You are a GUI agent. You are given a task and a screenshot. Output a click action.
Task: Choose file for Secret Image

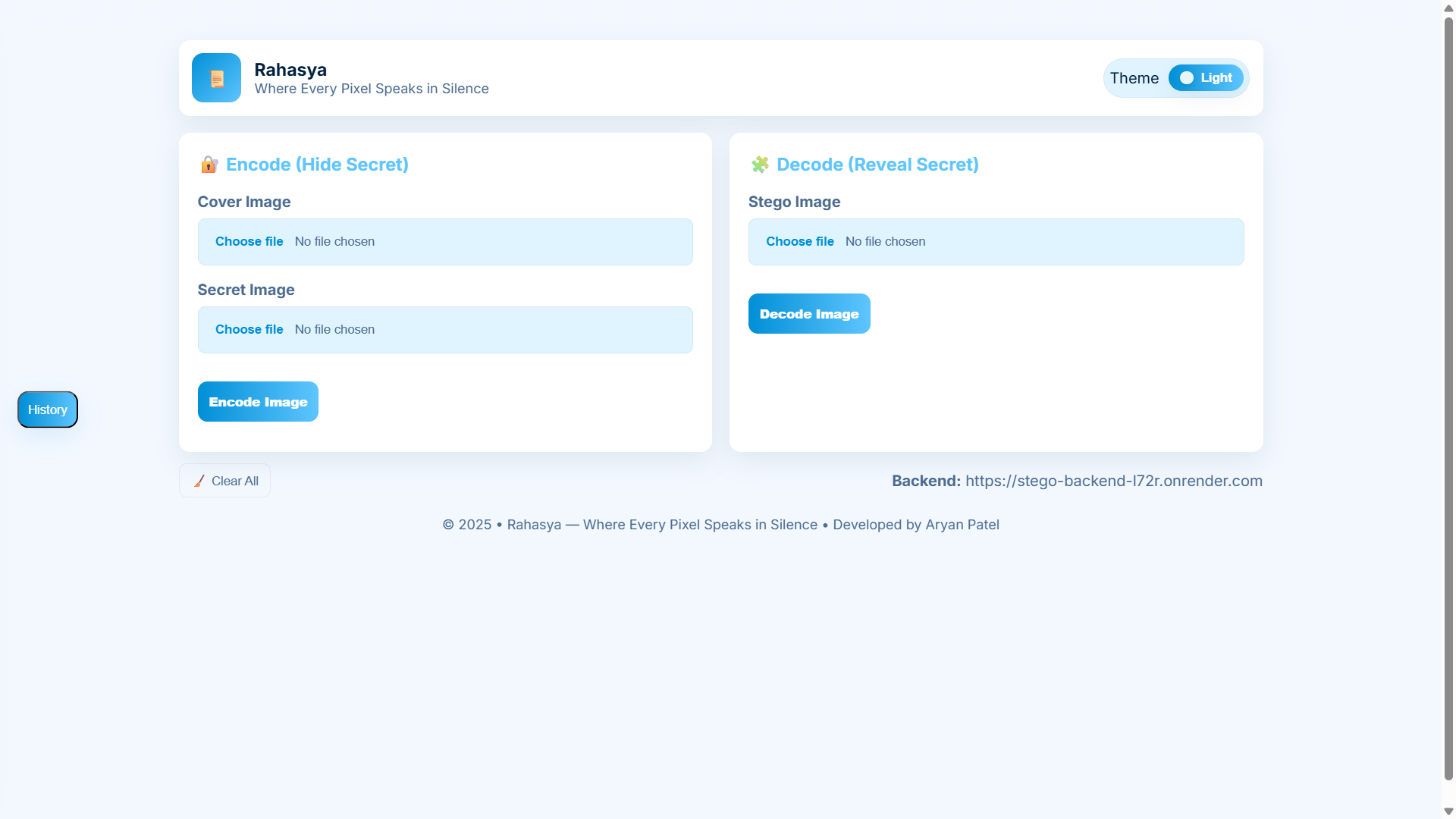249,330
